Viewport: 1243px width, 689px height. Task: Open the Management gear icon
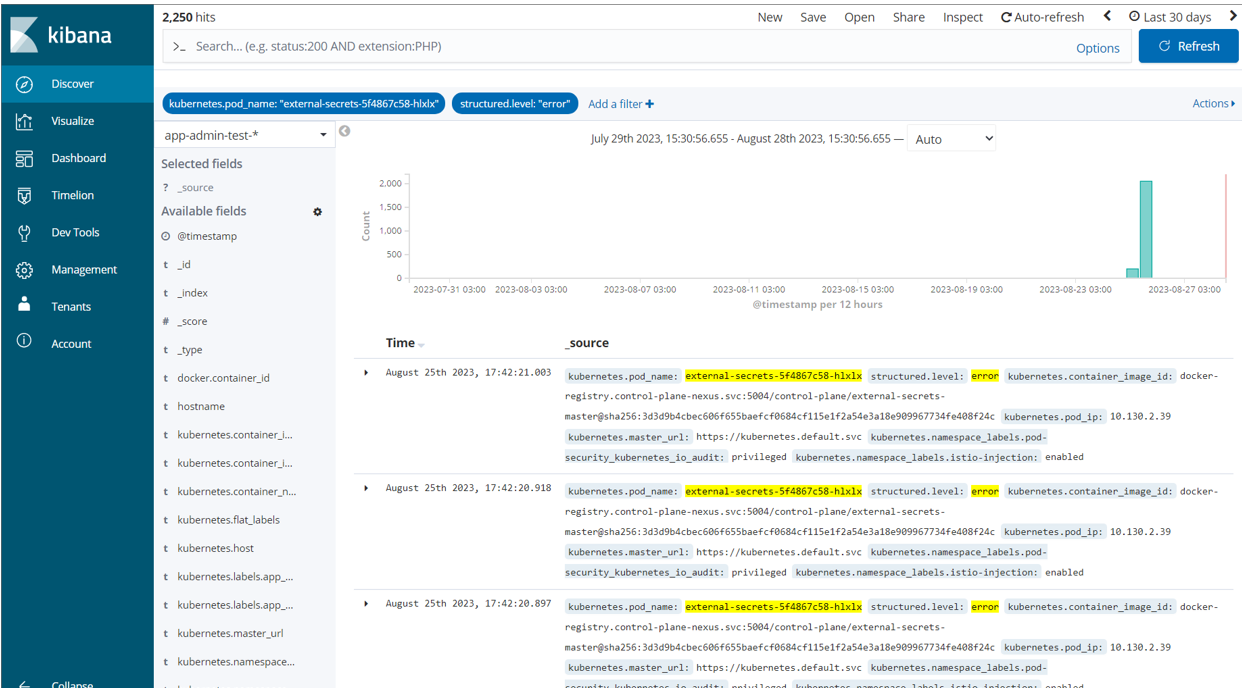click(x=24, y=270)
